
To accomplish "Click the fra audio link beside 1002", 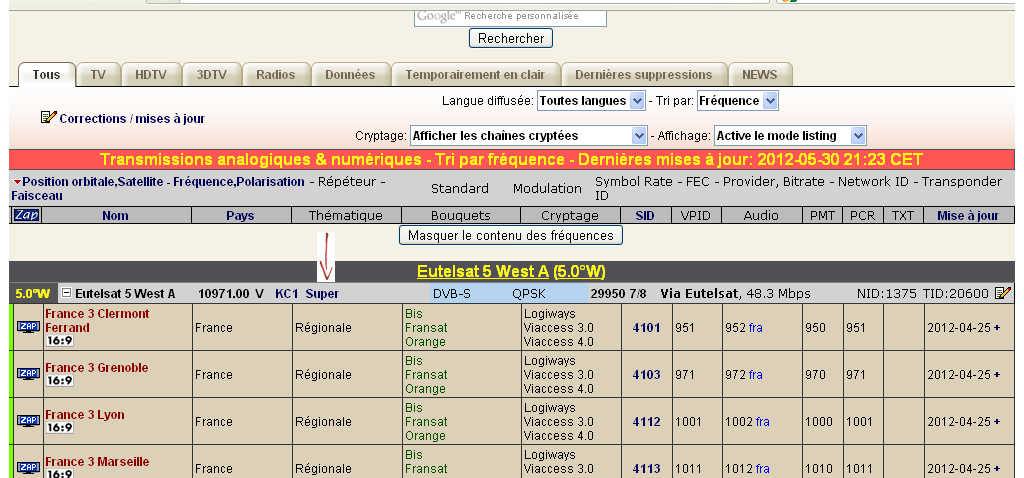I will (763, 422).
